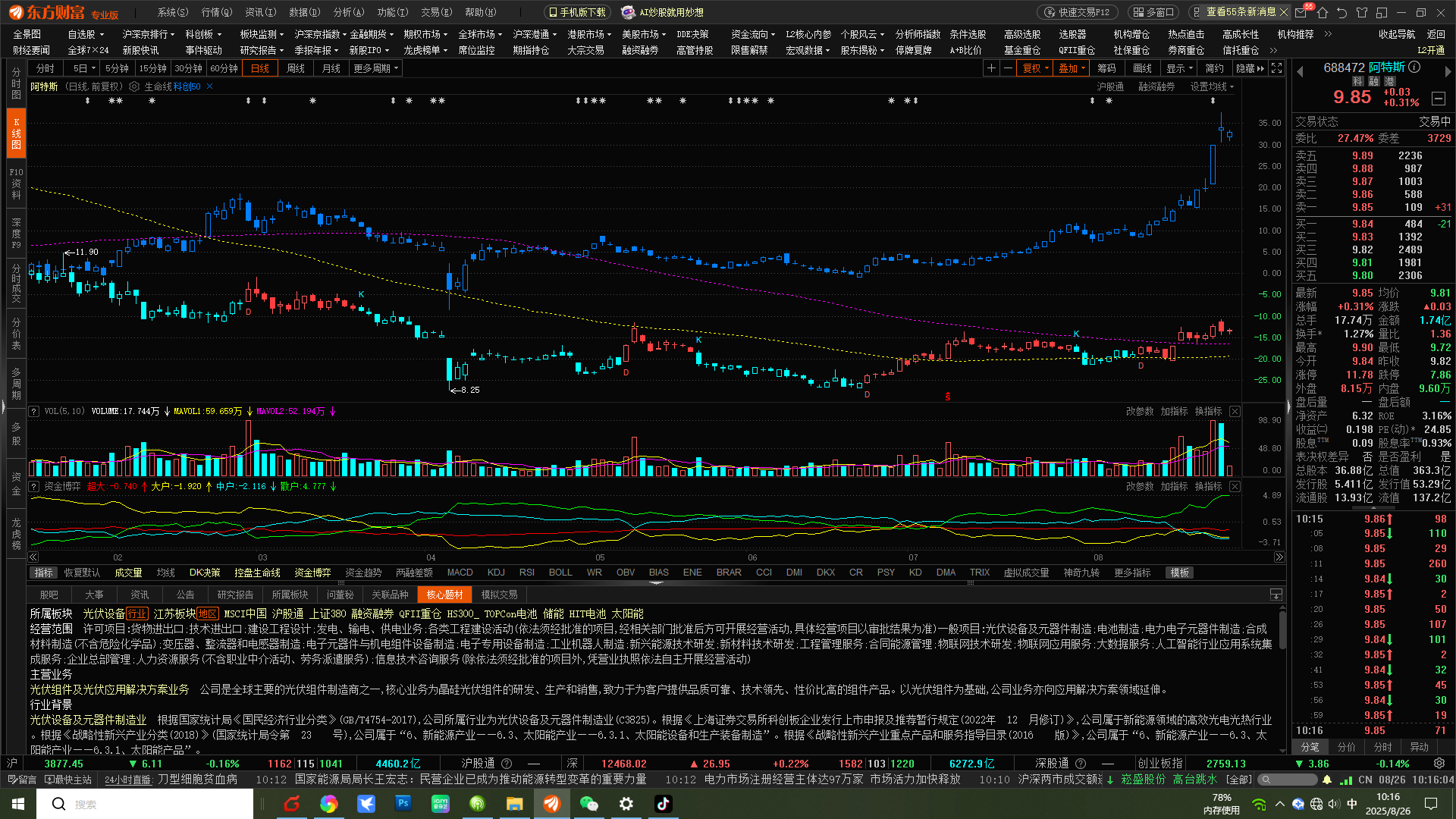Image resolution: width=1456 pixels, height=819 pixels.
Task: Open stock info circle icon beside 阿特斯
Action: pos(1414,67)
